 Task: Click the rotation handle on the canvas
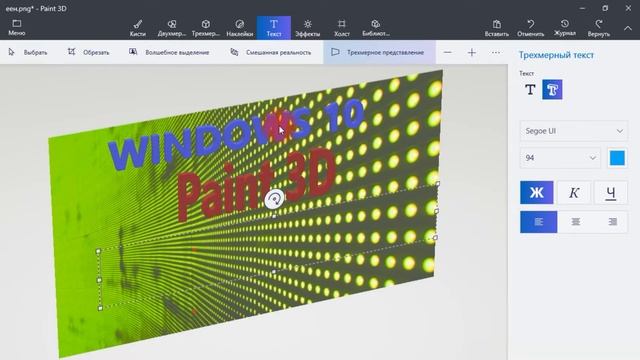274,199
